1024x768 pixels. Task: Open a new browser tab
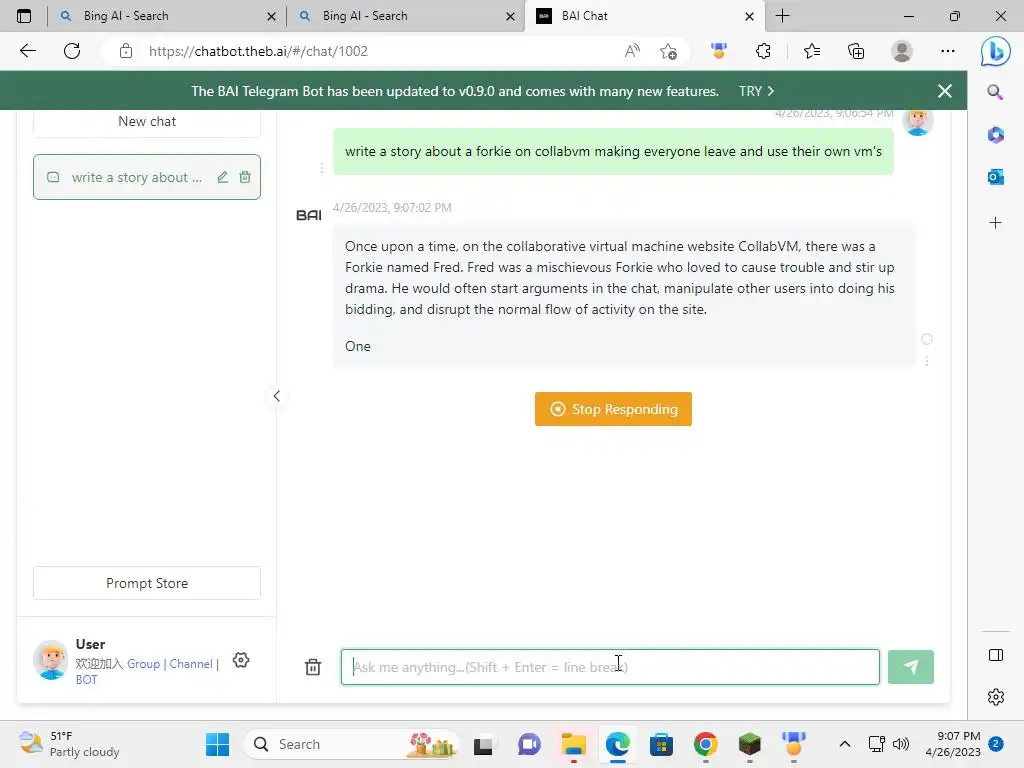[782, 16]
